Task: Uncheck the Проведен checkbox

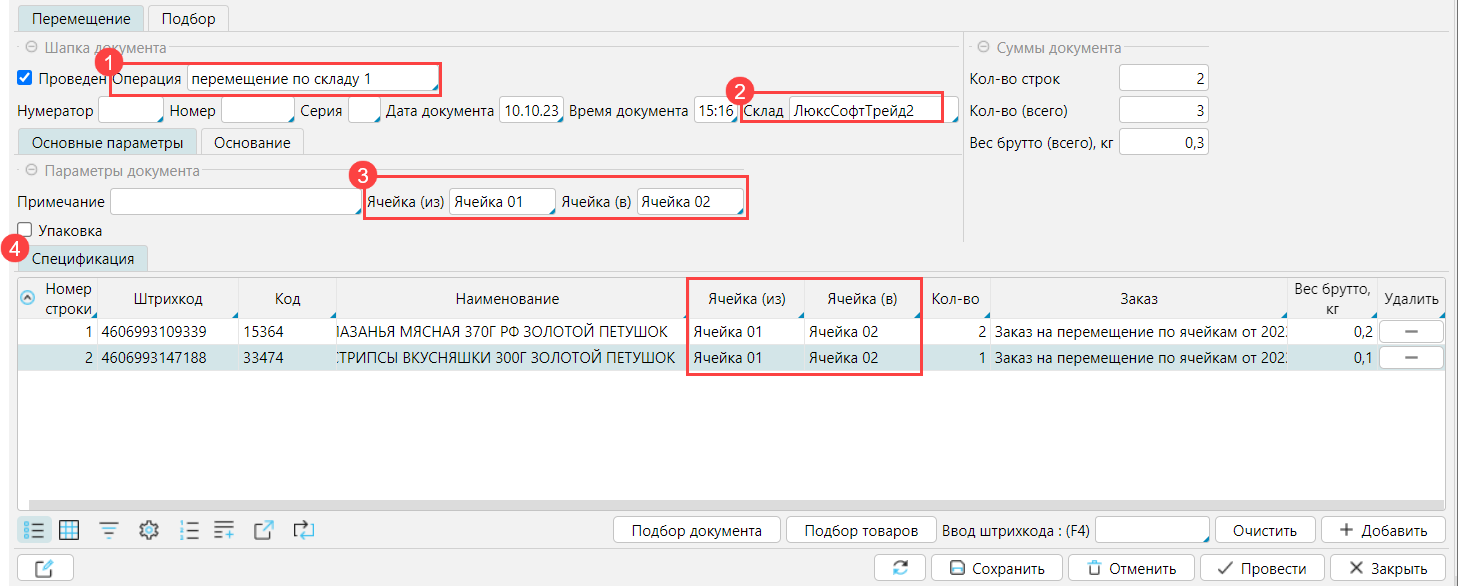Action: click(25, 78)
